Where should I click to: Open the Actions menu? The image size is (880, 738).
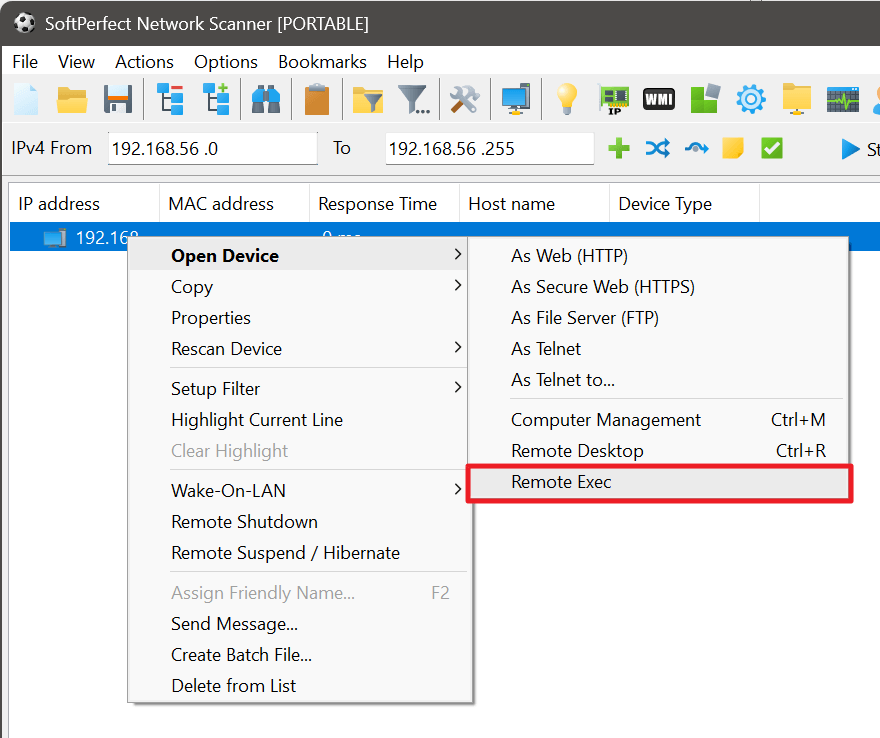click(144, 62)
